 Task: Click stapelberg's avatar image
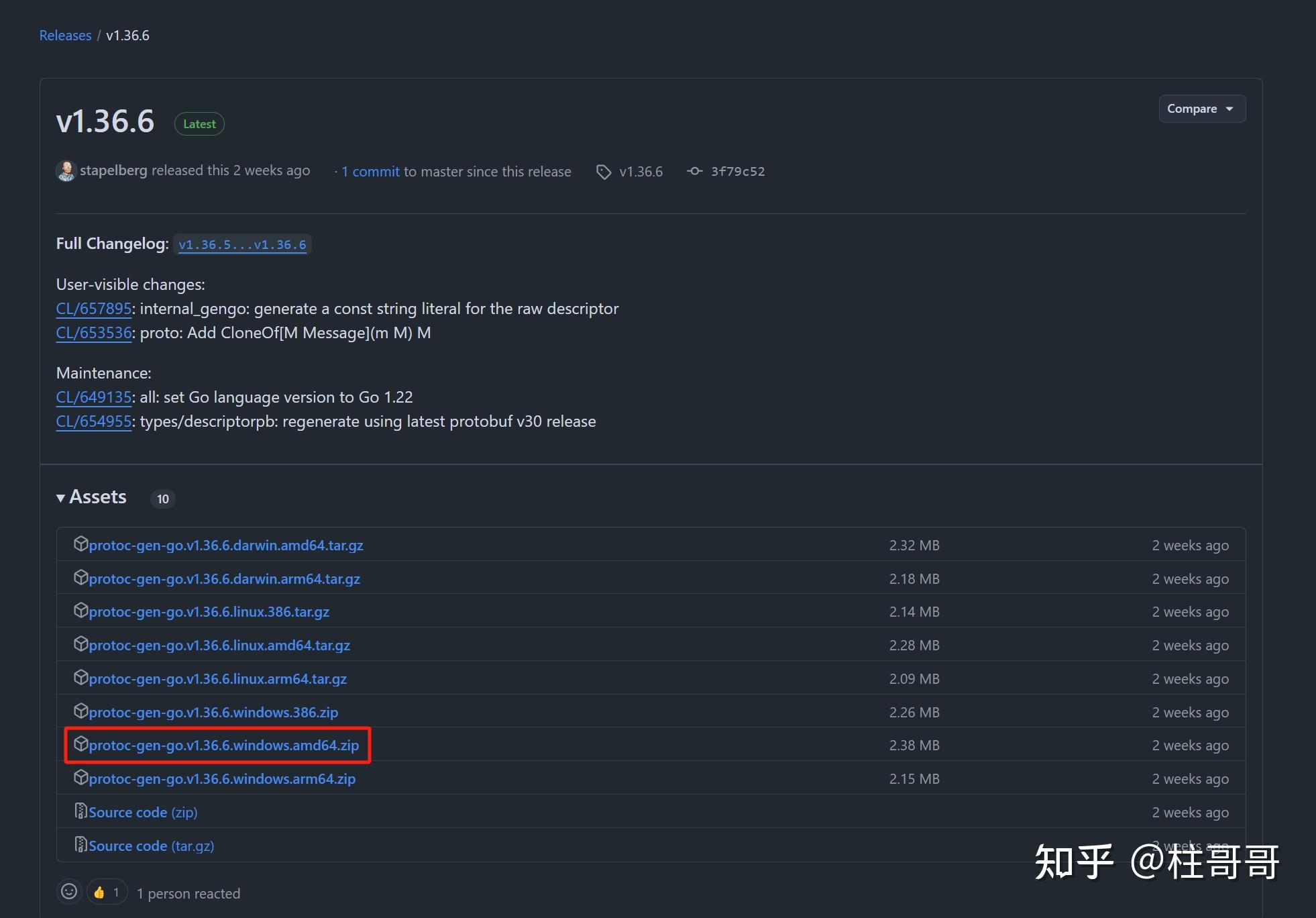66,171
